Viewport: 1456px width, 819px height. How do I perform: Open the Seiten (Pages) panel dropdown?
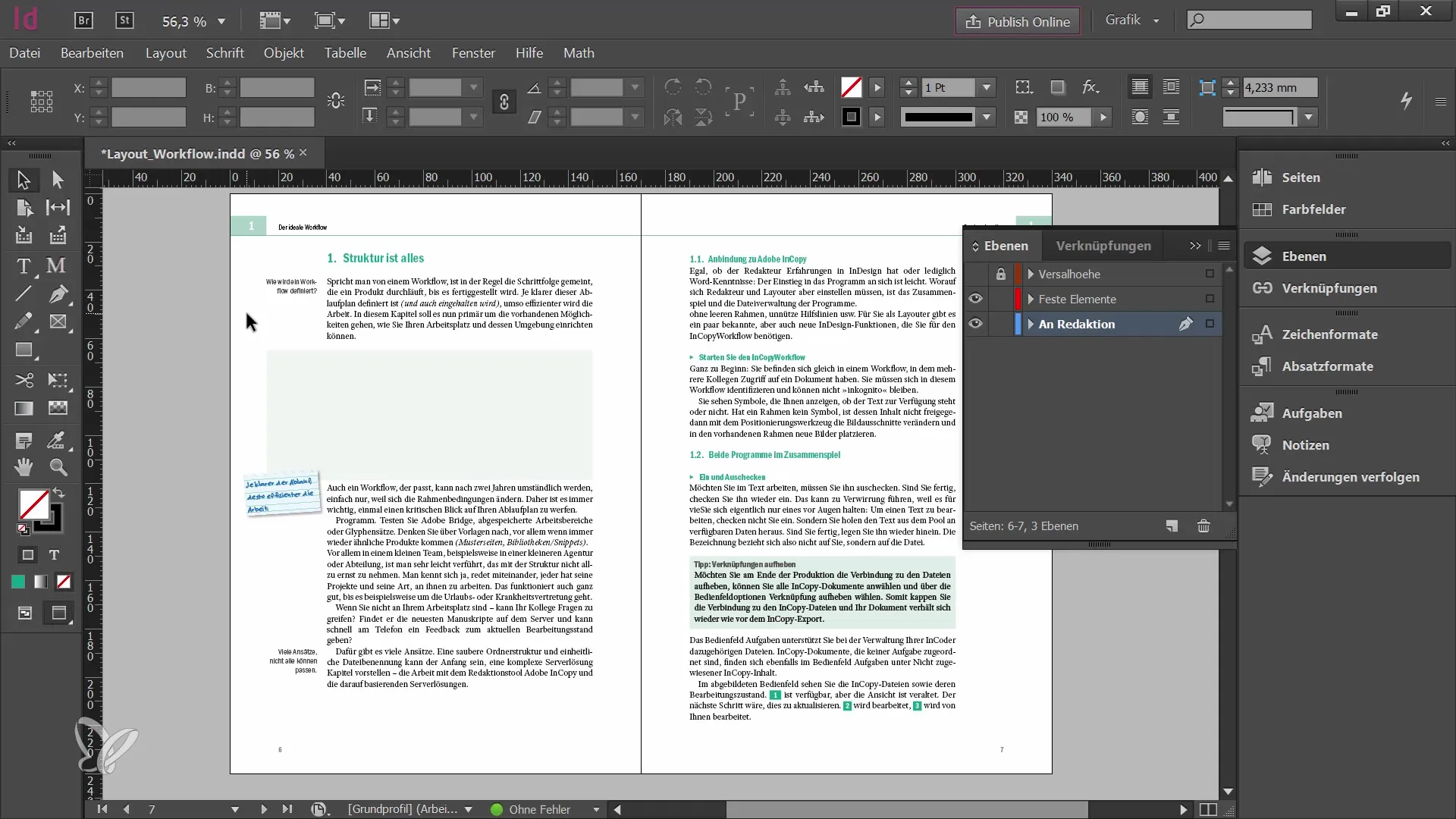tap(1301, 177)
